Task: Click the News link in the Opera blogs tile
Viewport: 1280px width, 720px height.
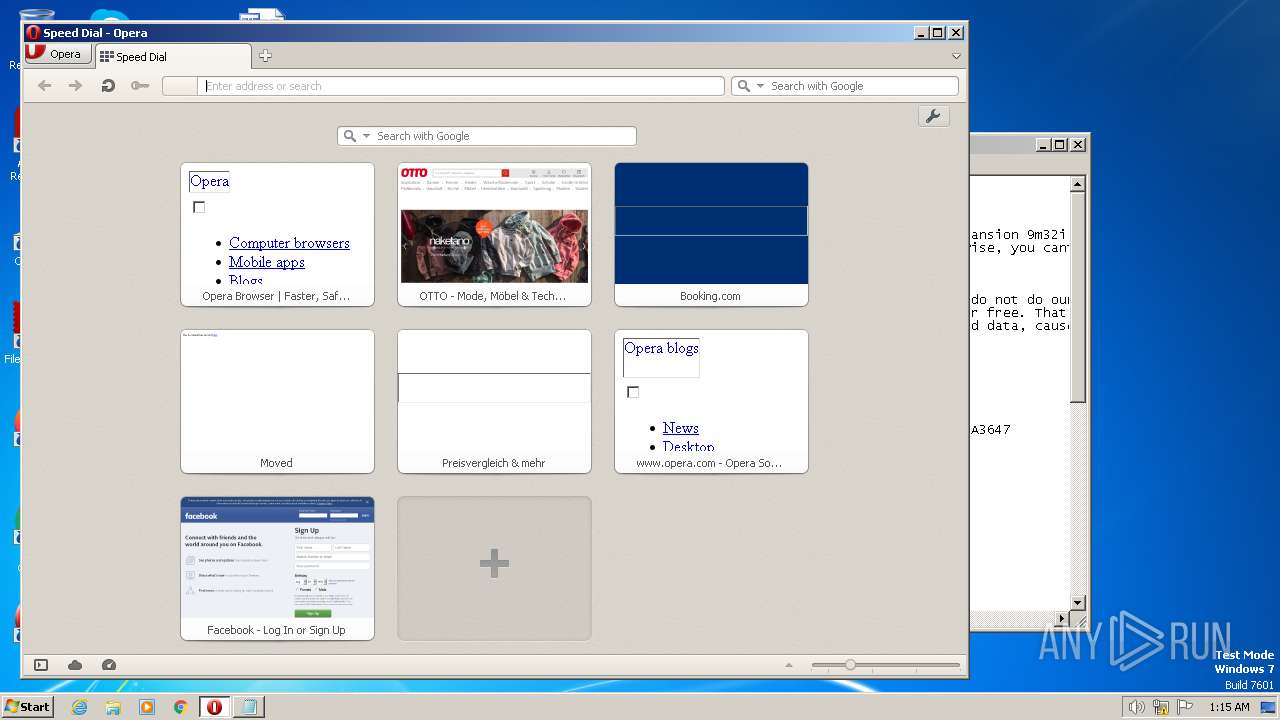Action: point(680,428)
